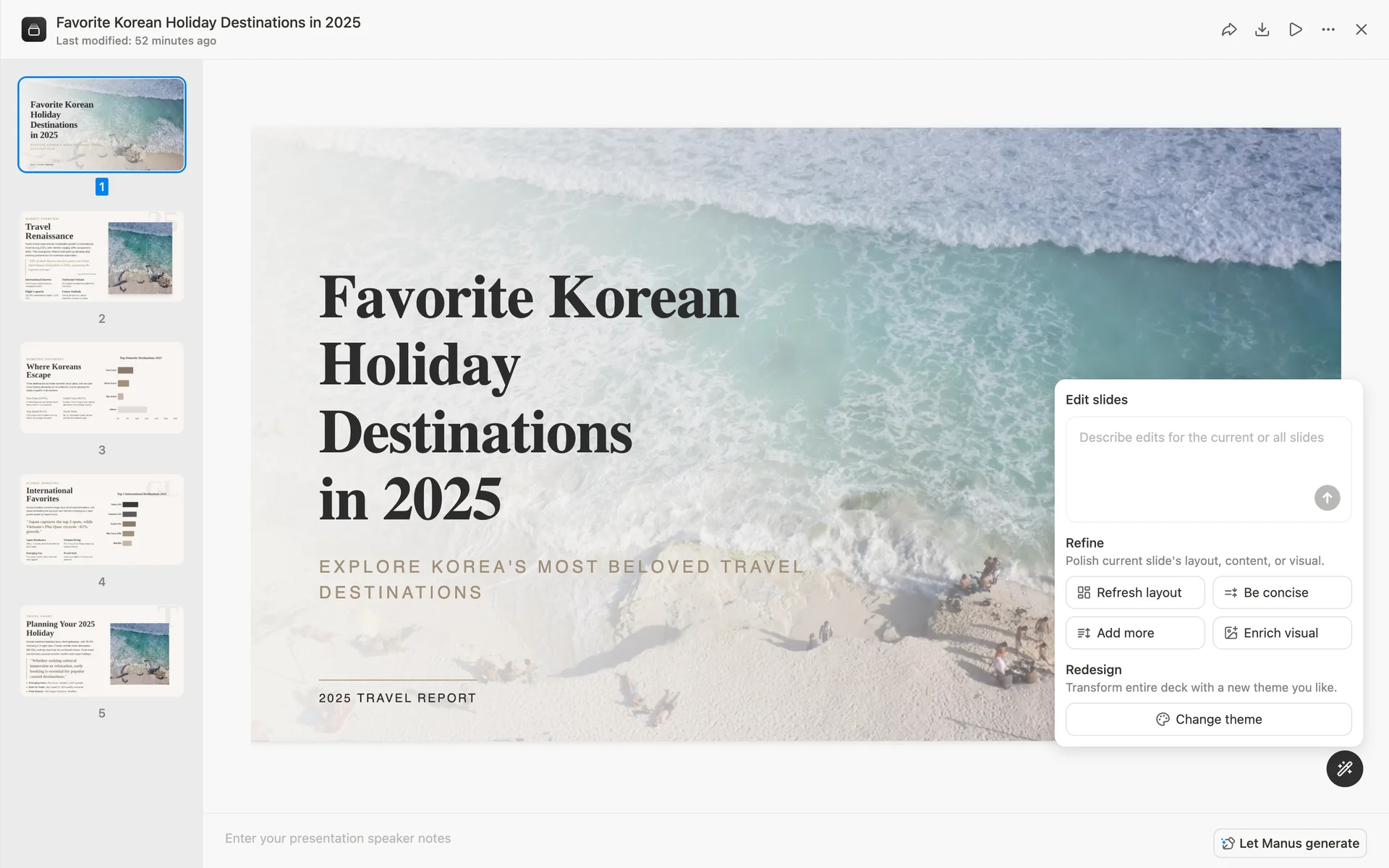Viewport: 1389px width, 868px height.
Task: Start the slideshow with the play icon
Action: point(1295,30)
